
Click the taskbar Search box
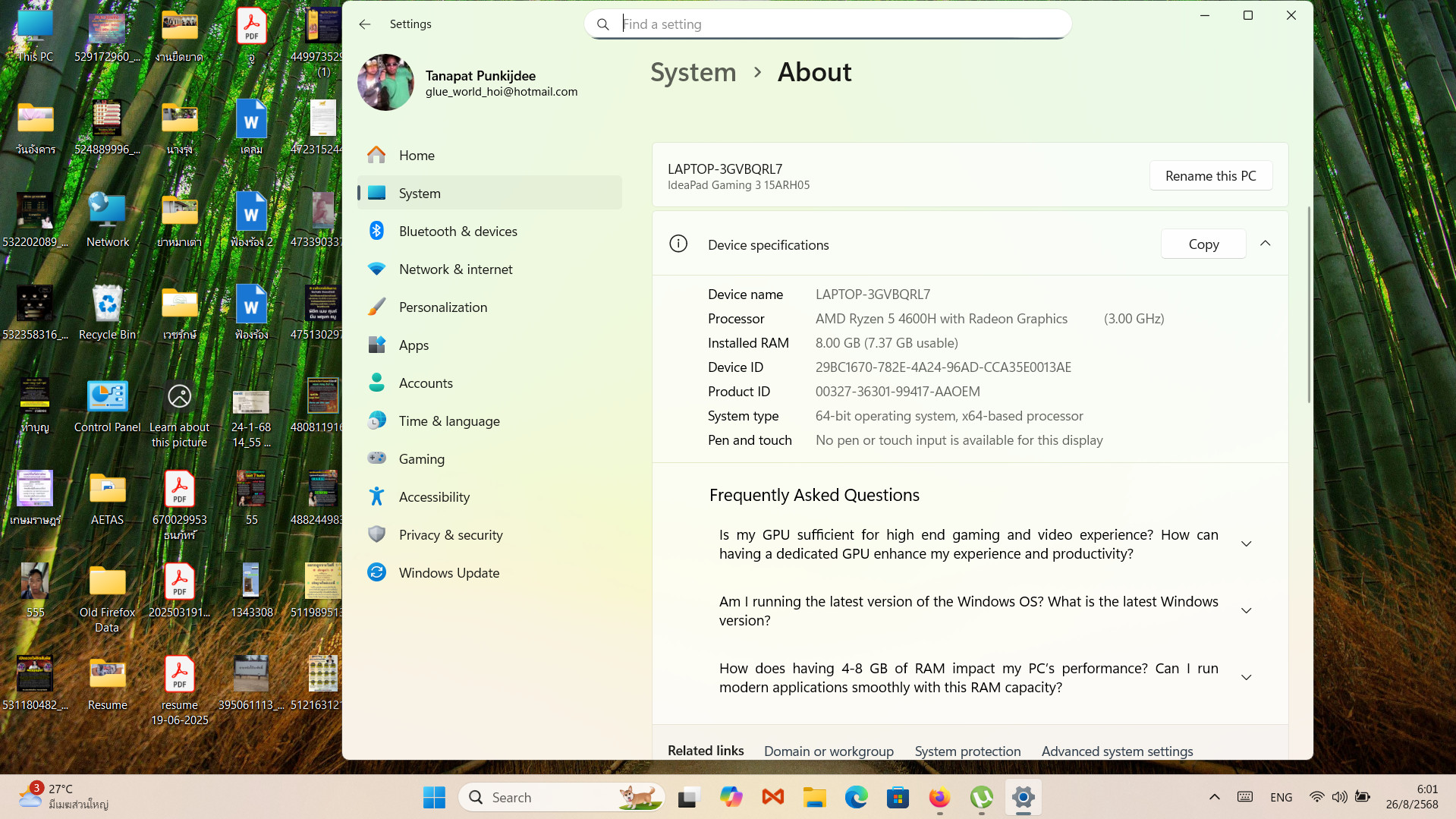pyautogui.click(x=561, y=797)
